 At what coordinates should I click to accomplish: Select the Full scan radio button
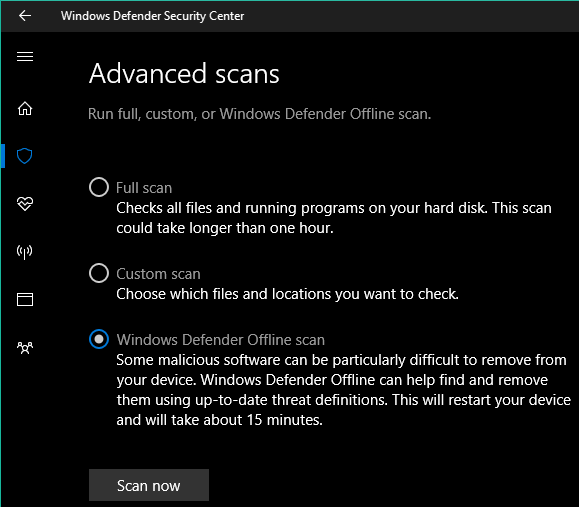tap(99, 187)
